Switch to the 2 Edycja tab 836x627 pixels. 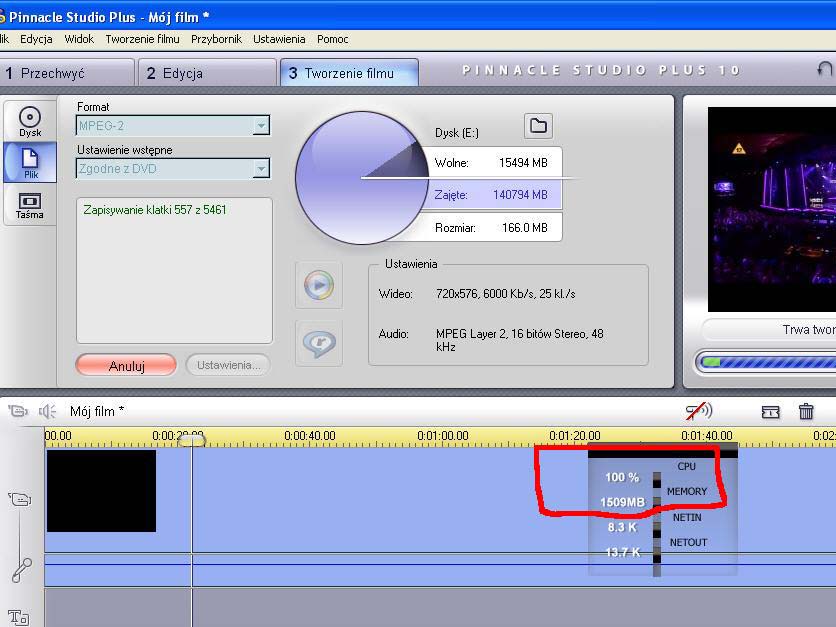207,73
